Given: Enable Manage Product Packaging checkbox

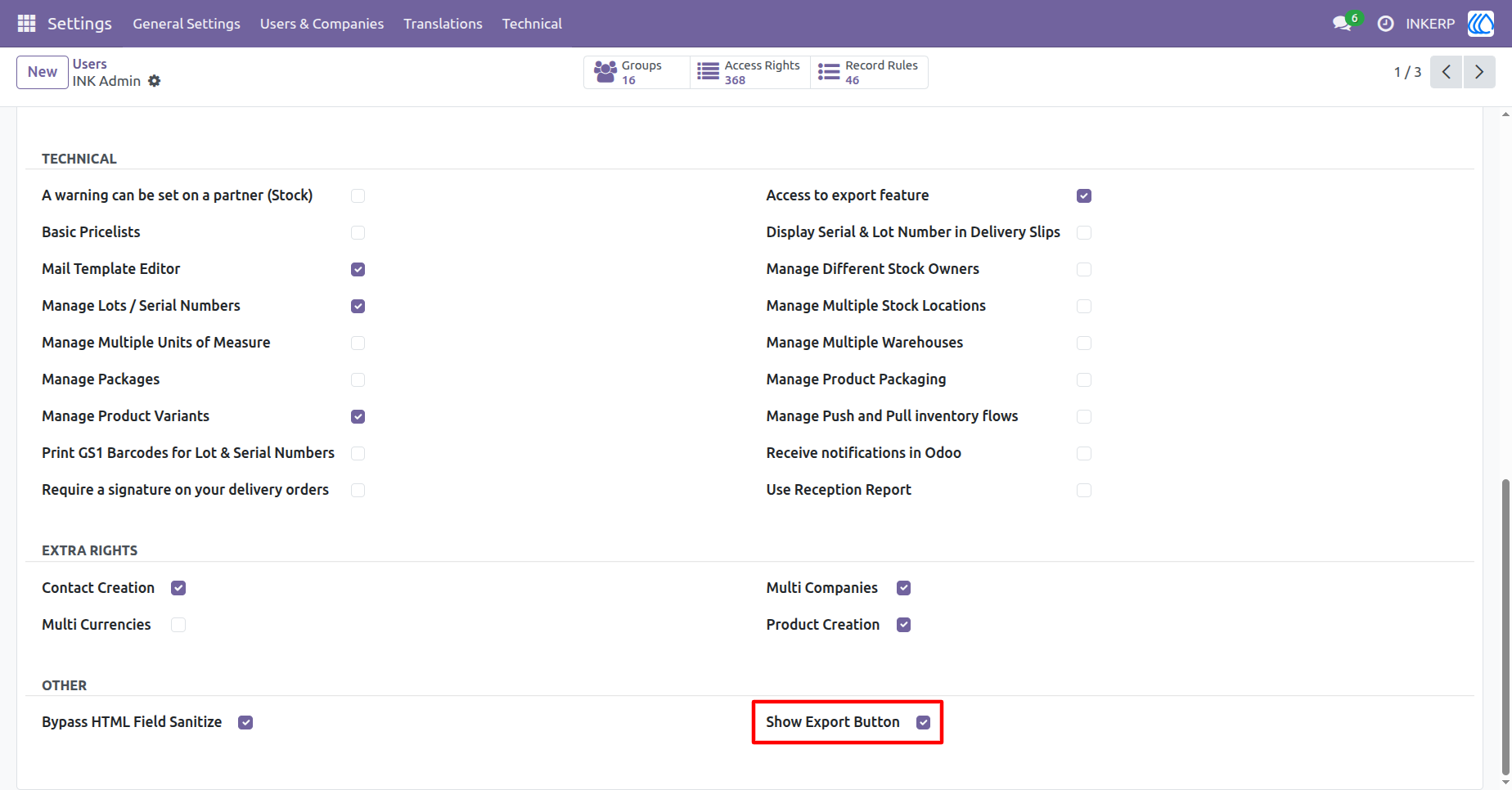Looking at the screenshot, I should click(1084, 379).
